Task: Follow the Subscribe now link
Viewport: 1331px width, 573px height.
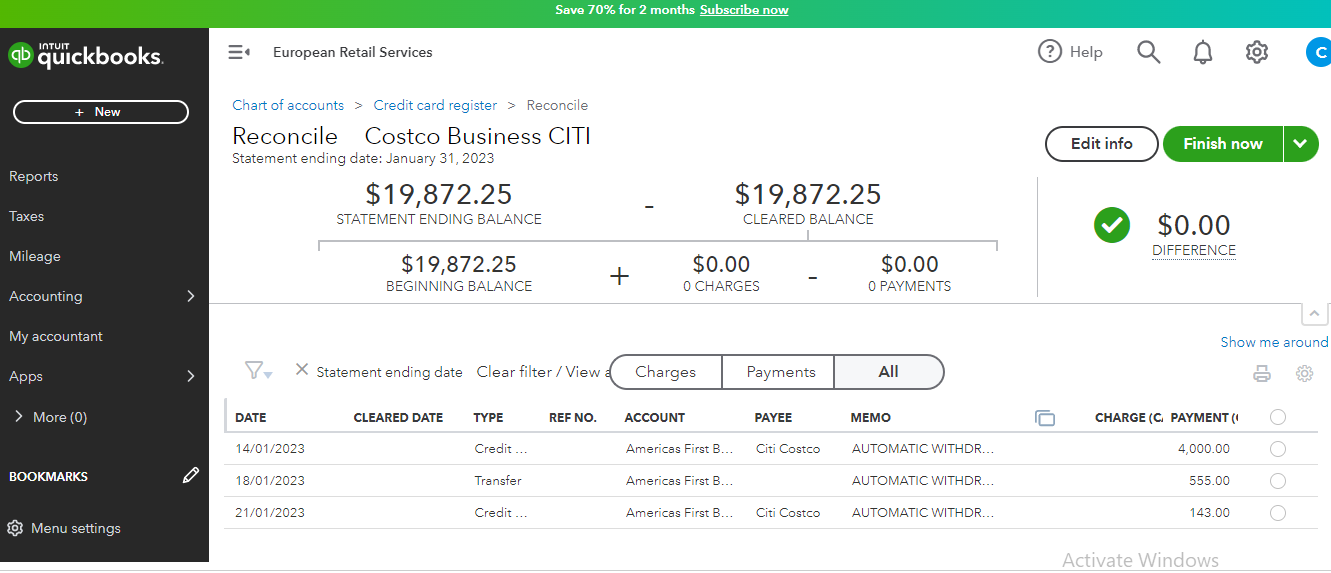Action: [x=744, y=10]
